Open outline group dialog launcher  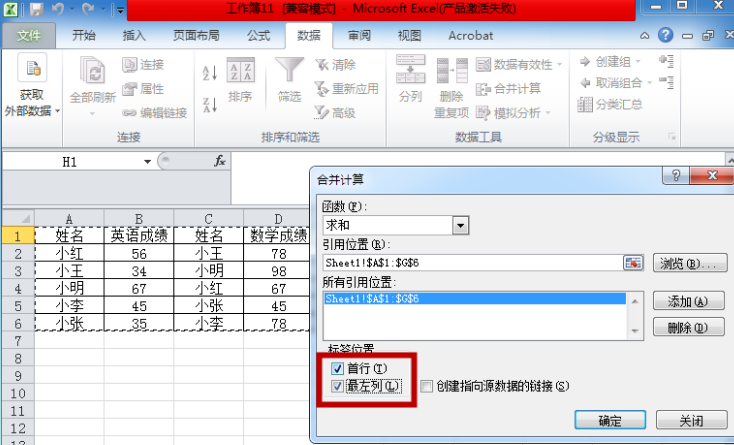[x=672, y=137]
